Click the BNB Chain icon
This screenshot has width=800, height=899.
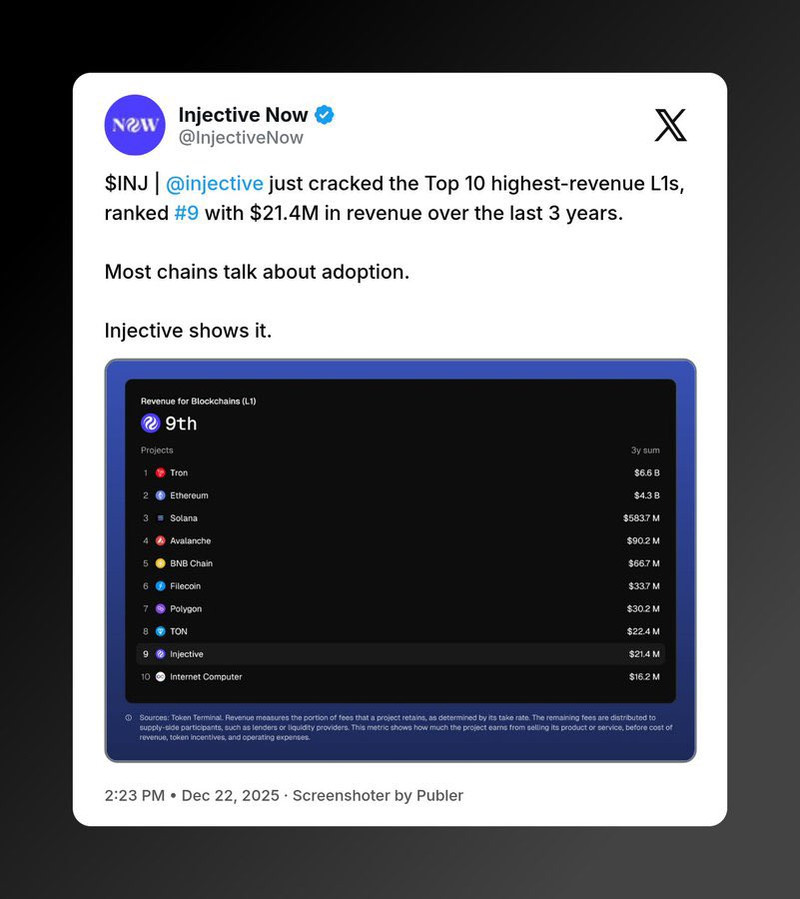coord(160,564)
